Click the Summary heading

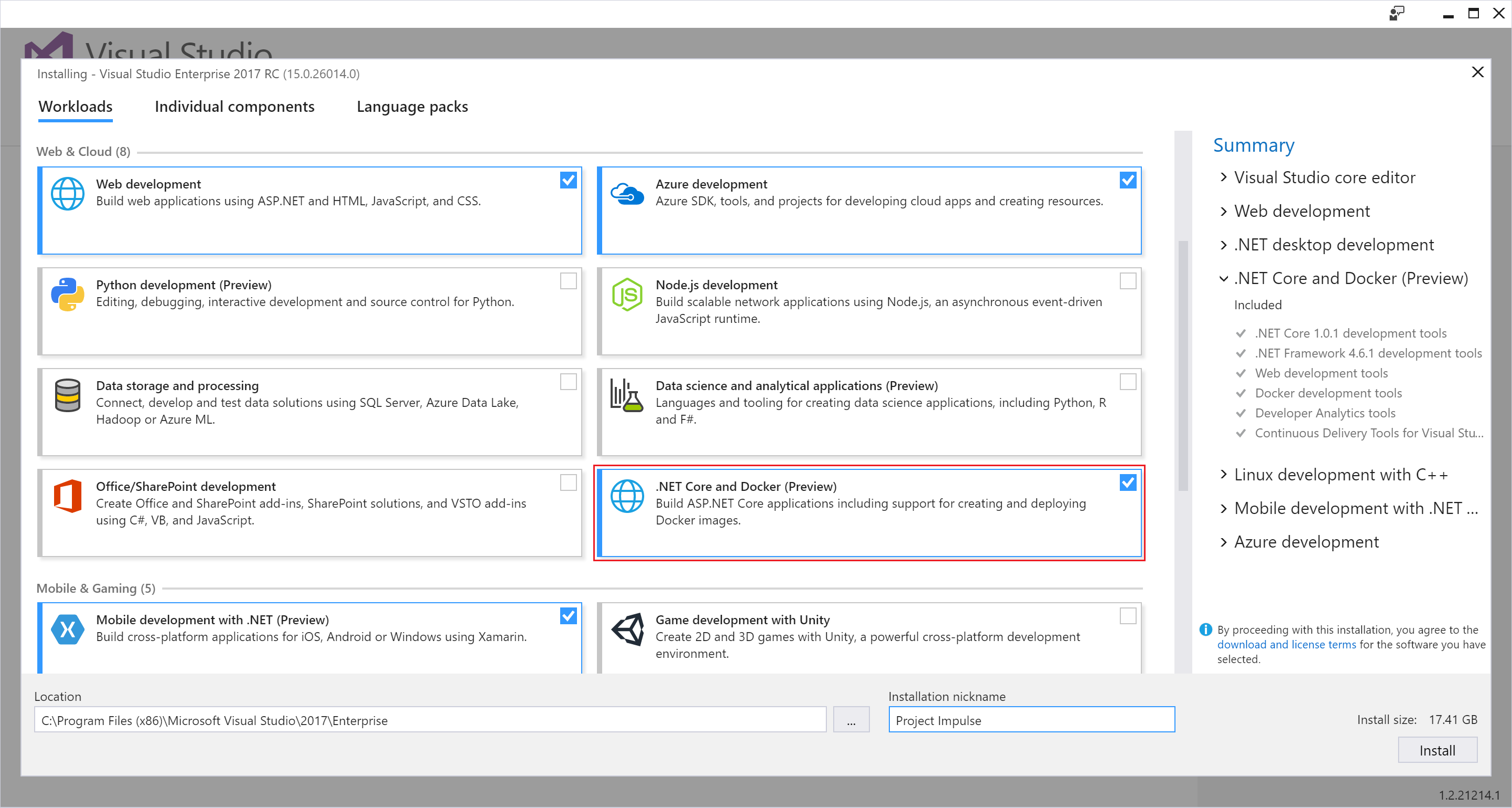coord(1253,145)
